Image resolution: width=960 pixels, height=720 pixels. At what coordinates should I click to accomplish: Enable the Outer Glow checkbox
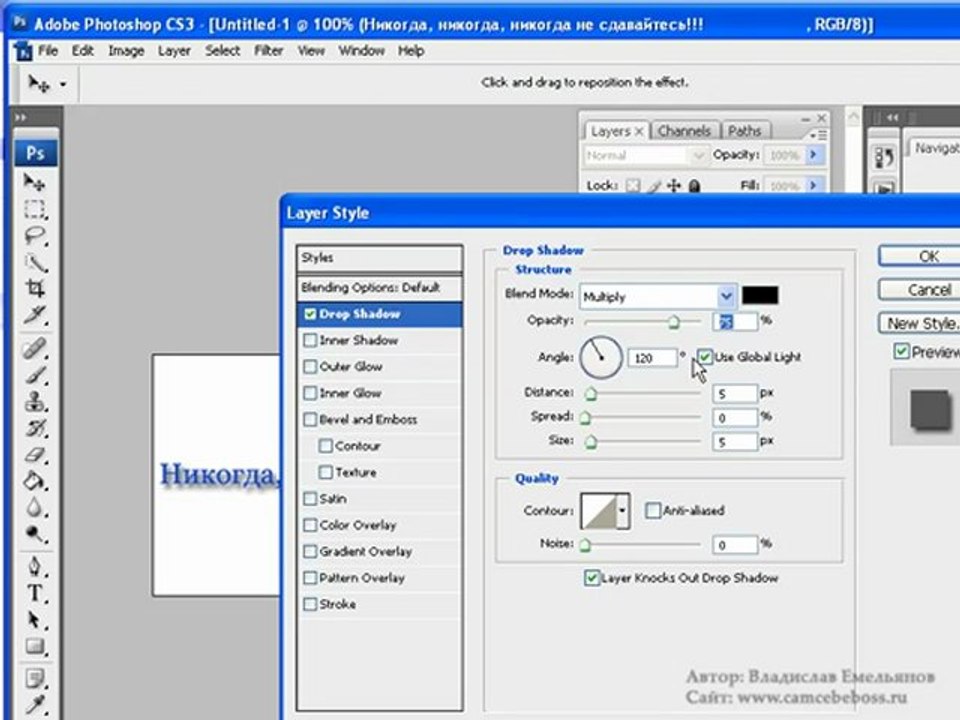point(310,367)
